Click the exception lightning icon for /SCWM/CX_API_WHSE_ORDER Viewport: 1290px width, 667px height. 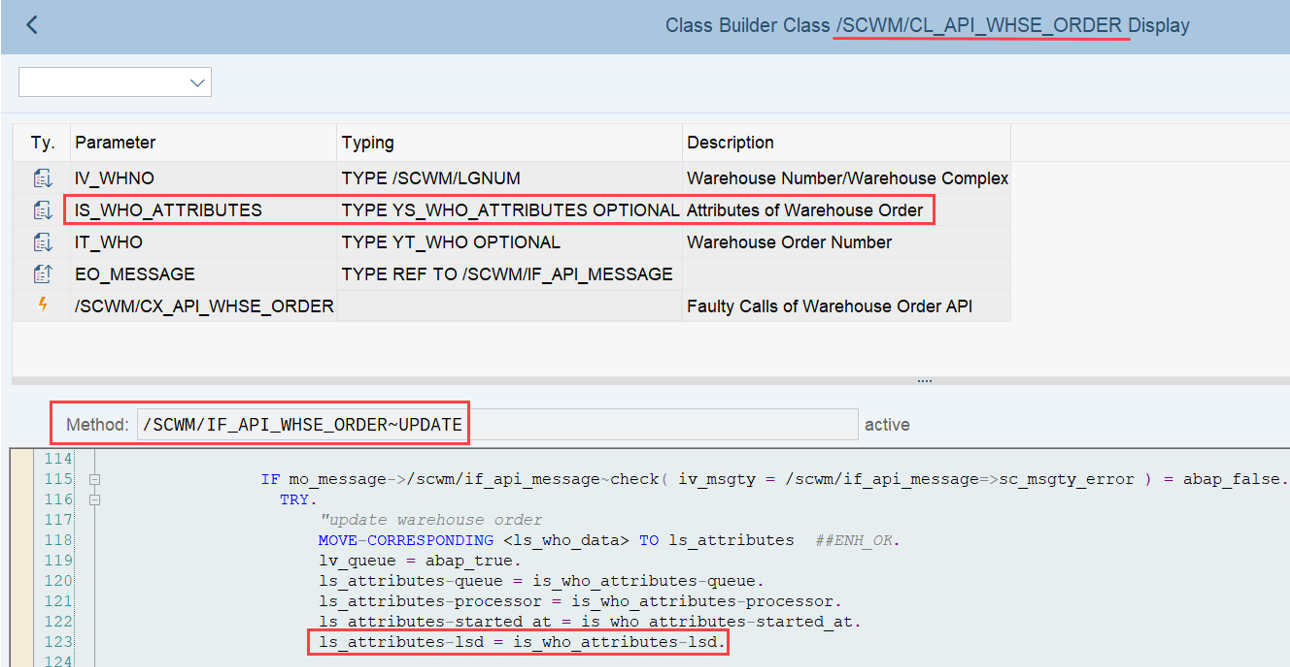click(42, 306)
